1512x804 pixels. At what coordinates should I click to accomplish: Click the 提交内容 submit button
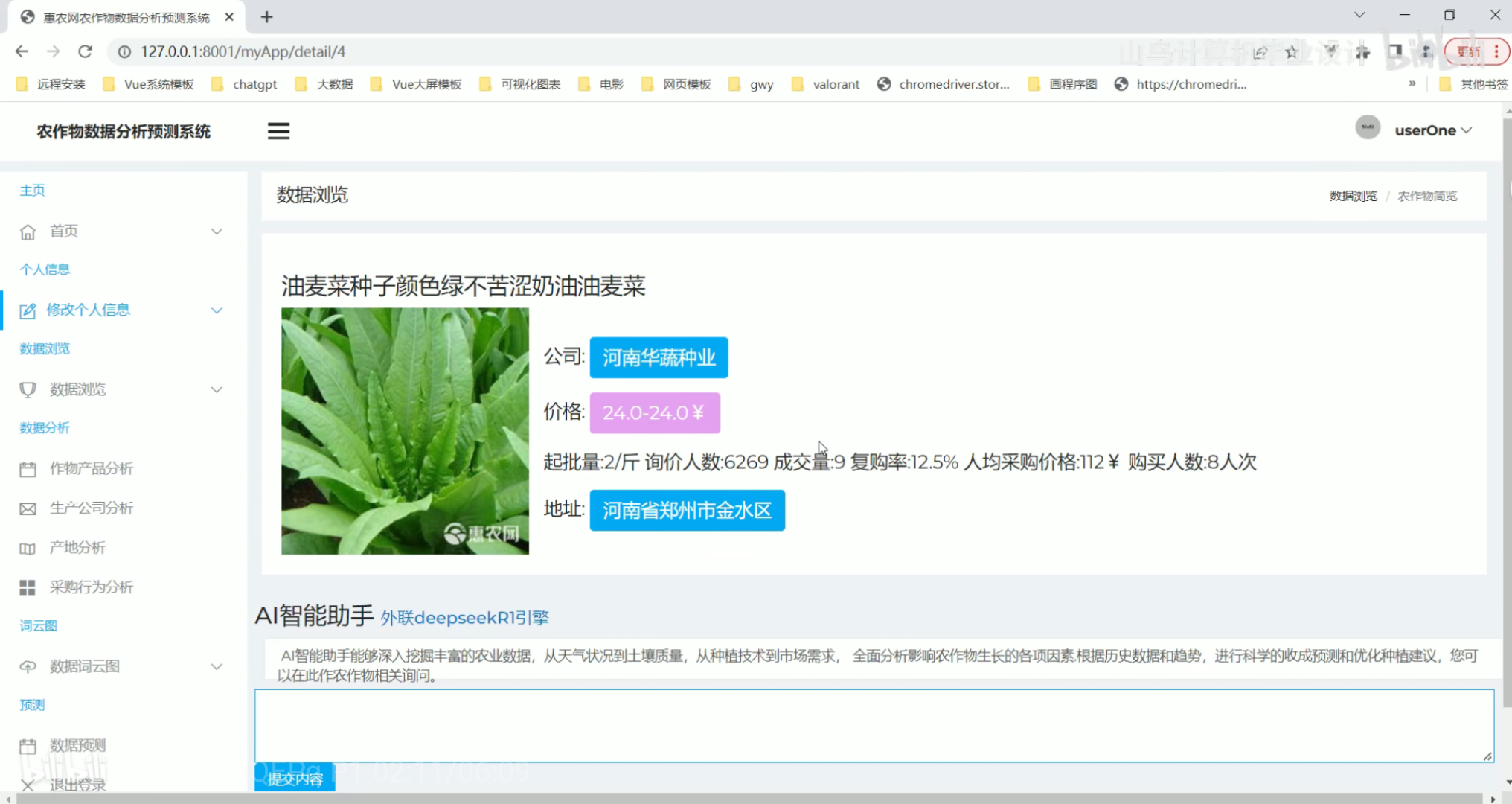tap(295, 778)
